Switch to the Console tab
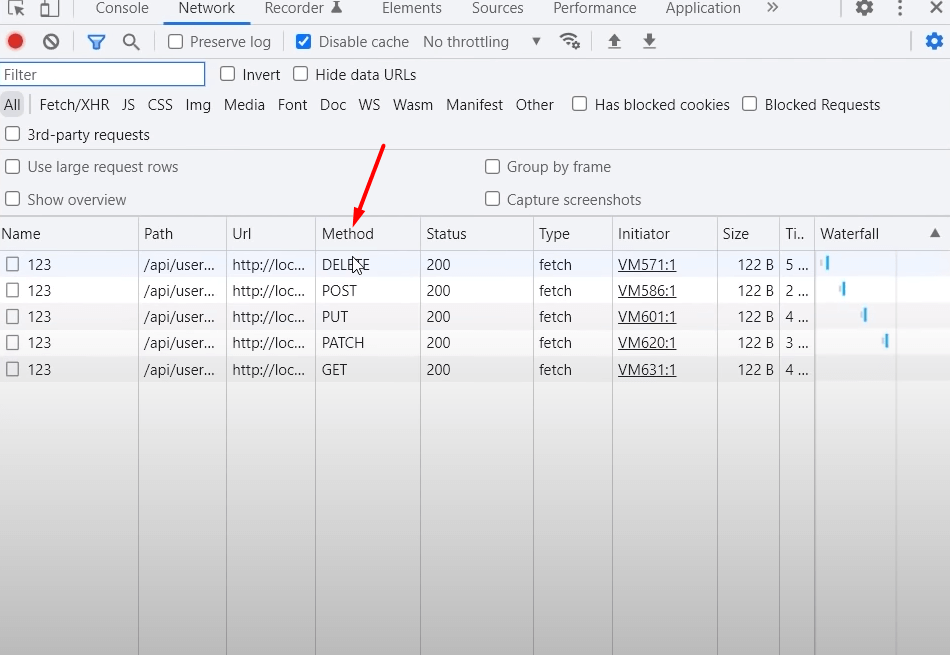 (x=122, y=8)
